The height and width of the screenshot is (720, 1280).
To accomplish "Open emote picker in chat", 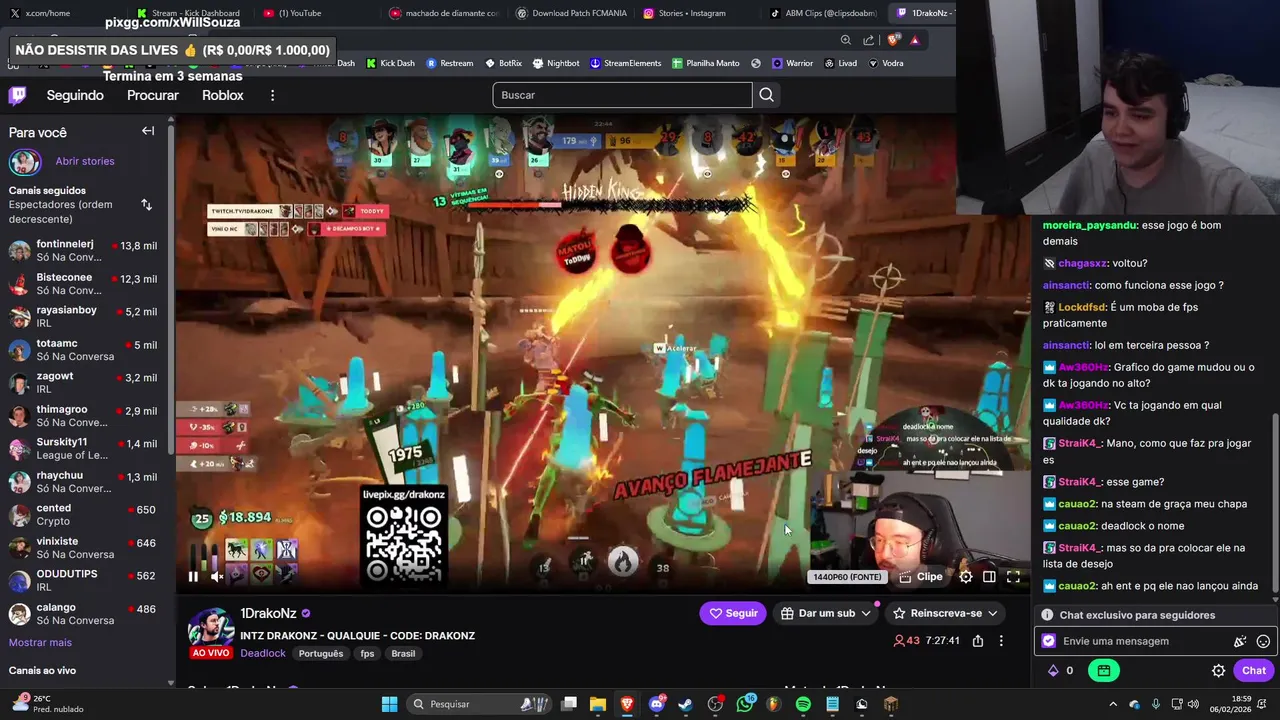I will point(1263,641).
